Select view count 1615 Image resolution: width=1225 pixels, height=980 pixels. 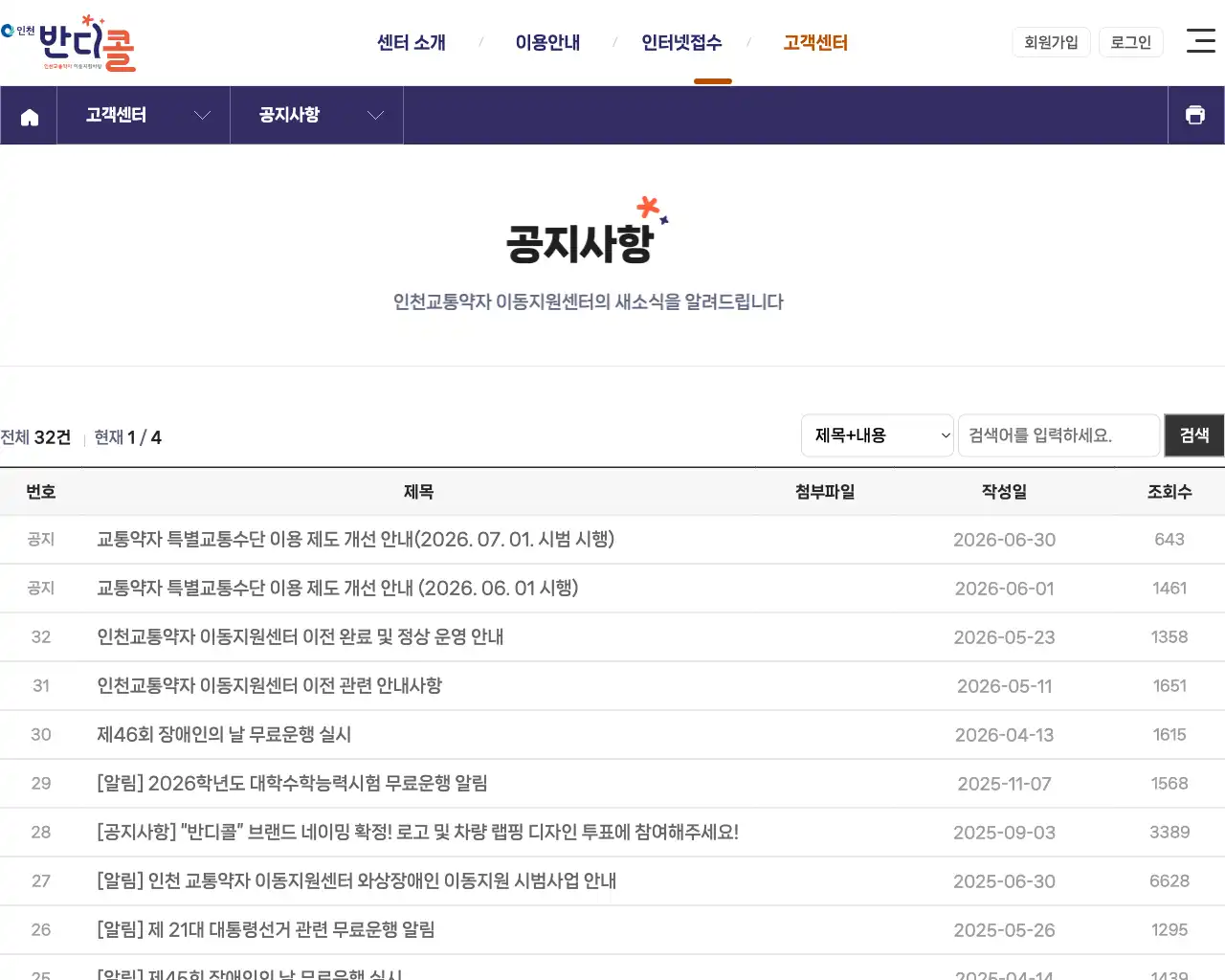[1169, 735]
